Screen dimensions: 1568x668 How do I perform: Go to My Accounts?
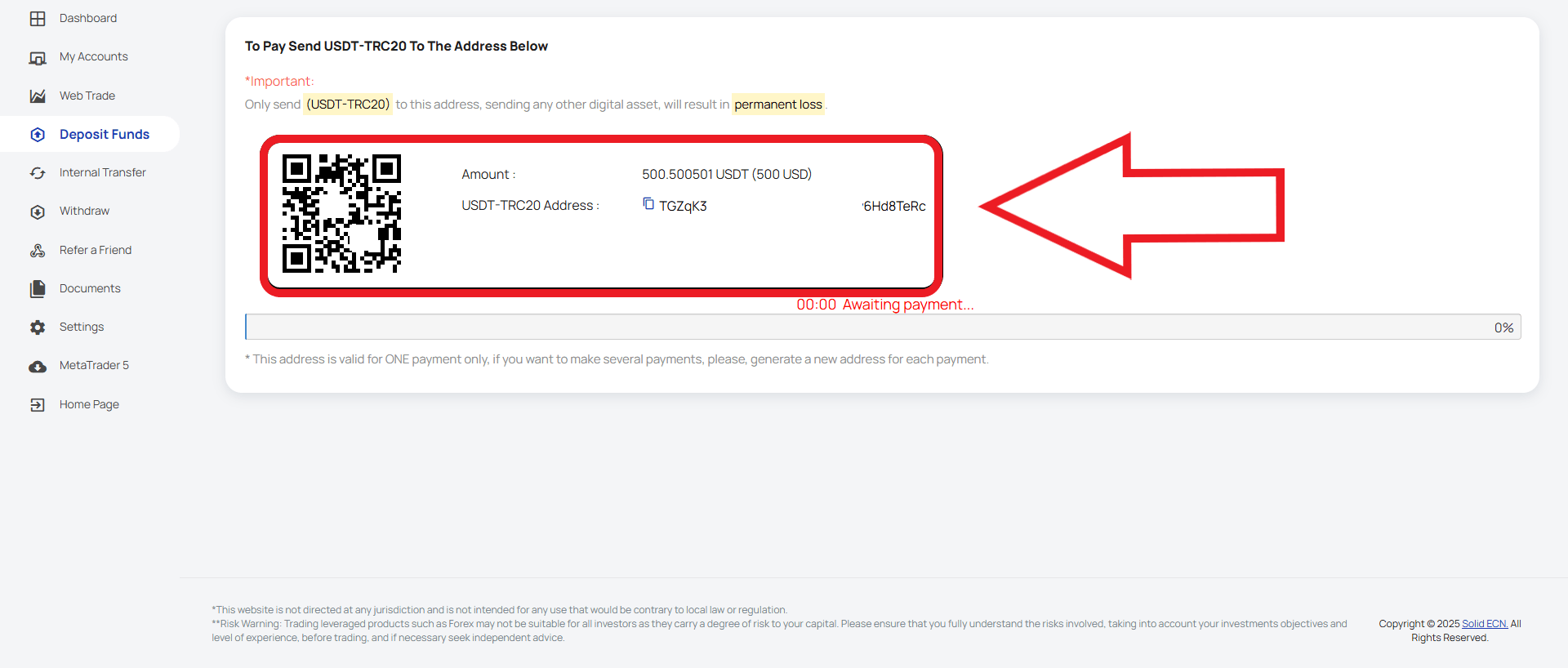pyautogui.click(x=94, y=56)
